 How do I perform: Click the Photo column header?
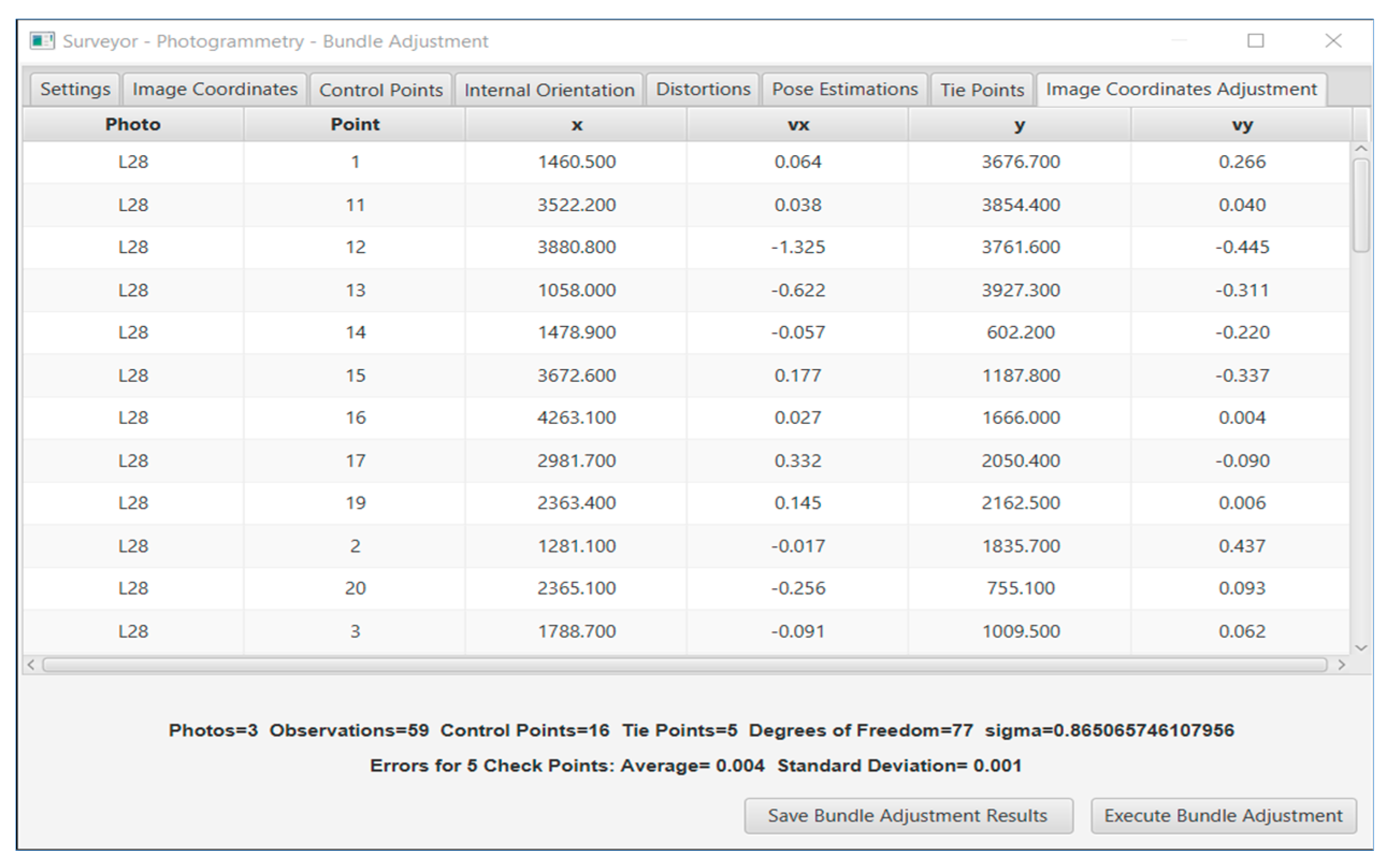point(133,125)
